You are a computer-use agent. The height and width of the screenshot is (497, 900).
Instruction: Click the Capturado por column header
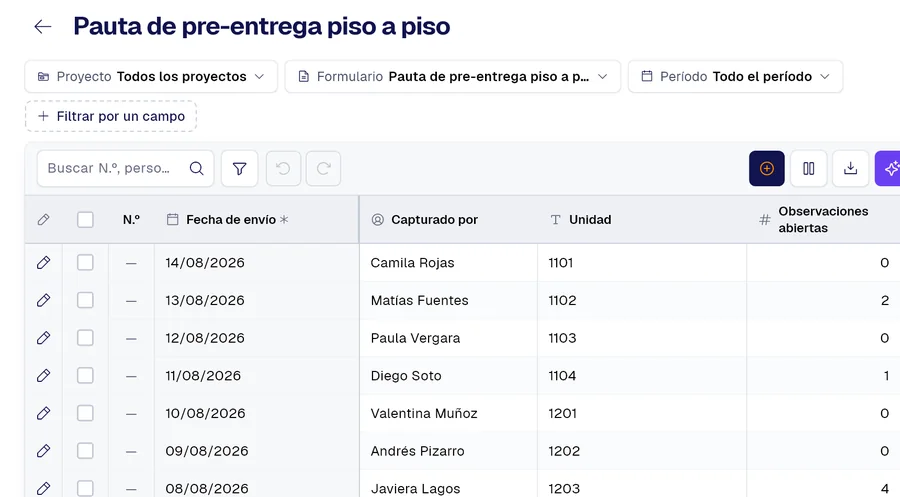[x=448, y=219]
